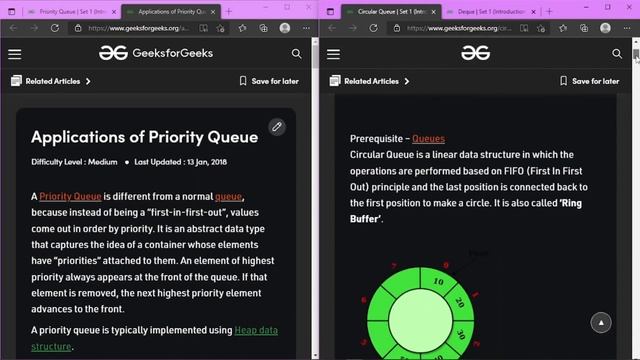This screenshot has height=360, width=640.
Task: View site info lock icon in right address bar
Action: click(x=397, y=28)
